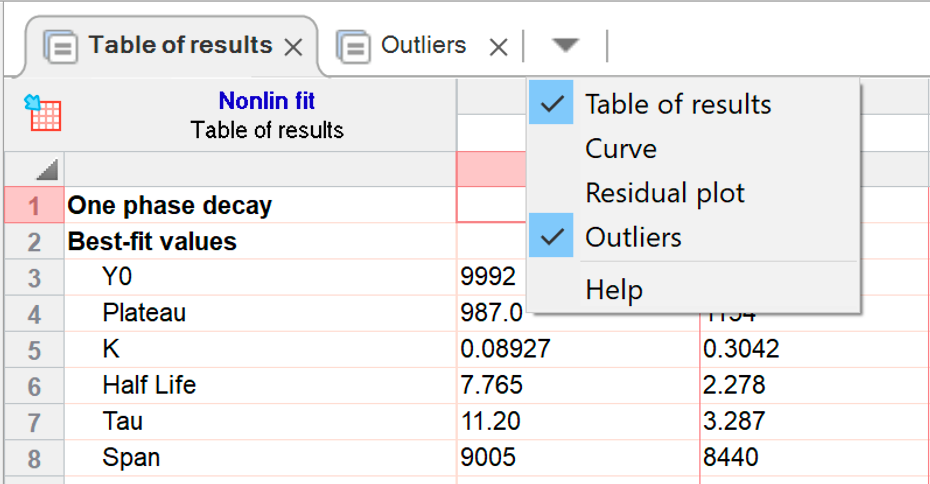Click the Nonlin fit link
Viewport: 930px width, 484px height.
pyautogui.click(x=267, y=101)
